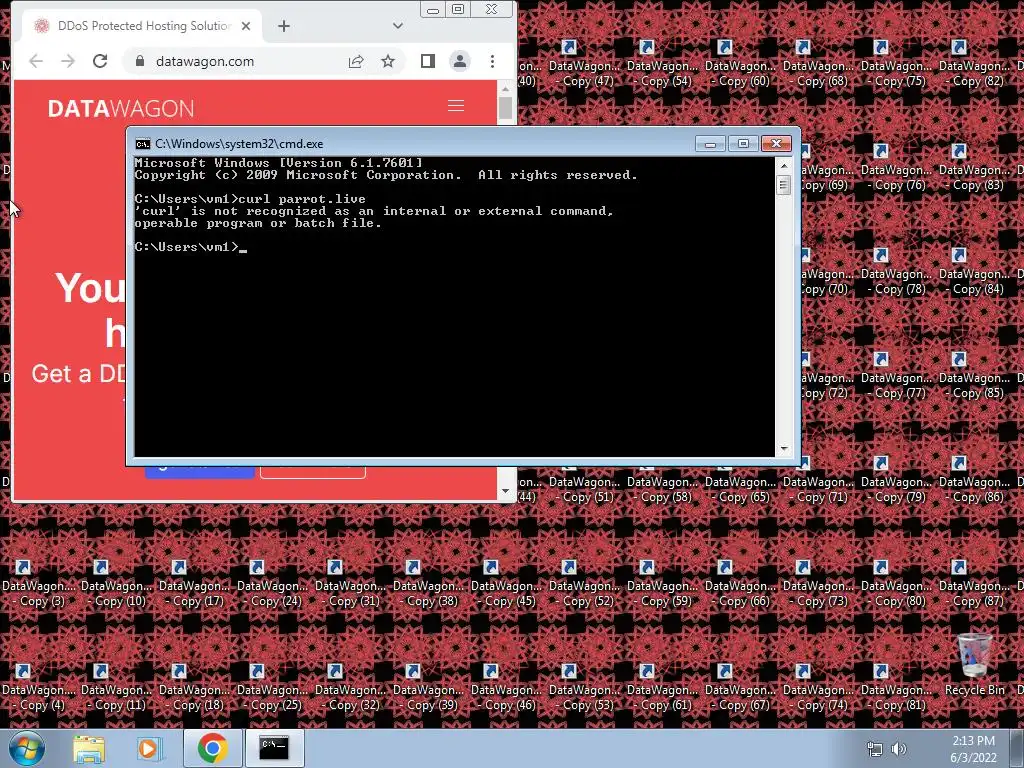1024x768 pixels.
Task: Open Chrome profile avatar
Action: pyautogui.click(x=460, y=61)
